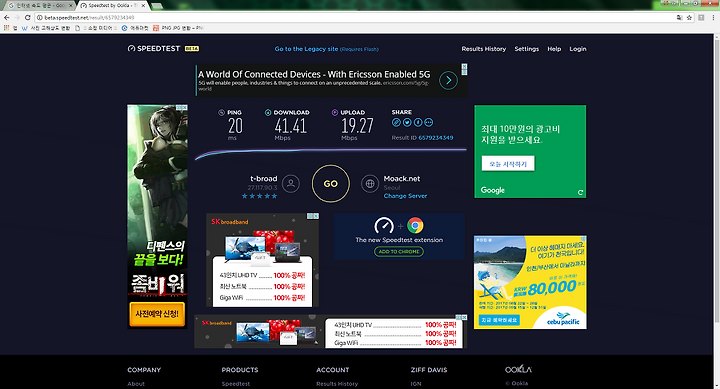The width and height of the screenshot is (720, 389).
Task: Click the browser back arrow
Action: (x=6, y=17)
